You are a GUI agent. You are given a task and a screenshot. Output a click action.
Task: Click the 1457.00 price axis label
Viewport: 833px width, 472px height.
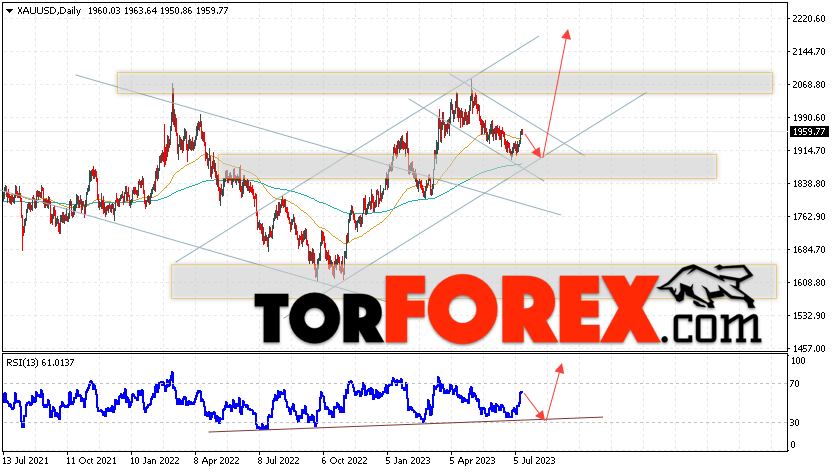(809, 349)
